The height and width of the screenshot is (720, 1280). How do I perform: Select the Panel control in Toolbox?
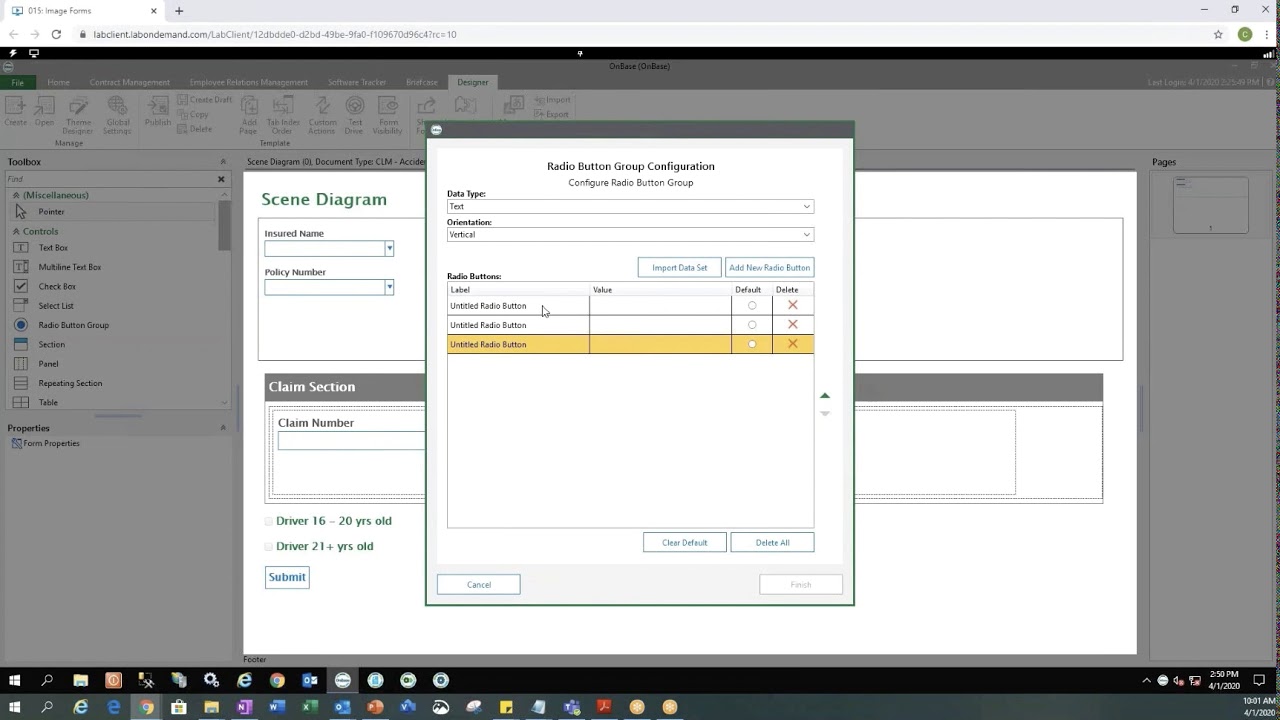click(48, 364)
